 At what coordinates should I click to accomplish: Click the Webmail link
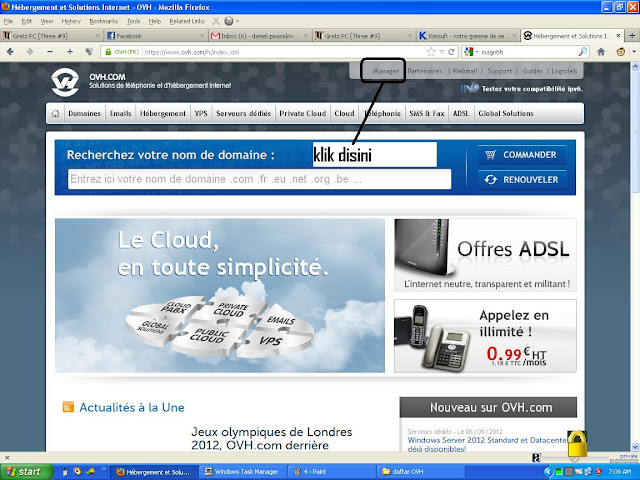[464, 71]
